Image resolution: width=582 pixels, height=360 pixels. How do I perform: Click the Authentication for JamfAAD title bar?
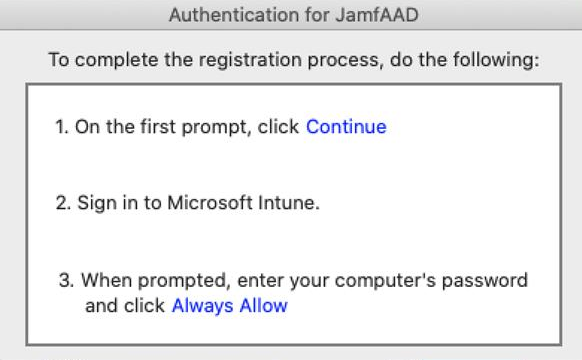[x=291, y=15]
